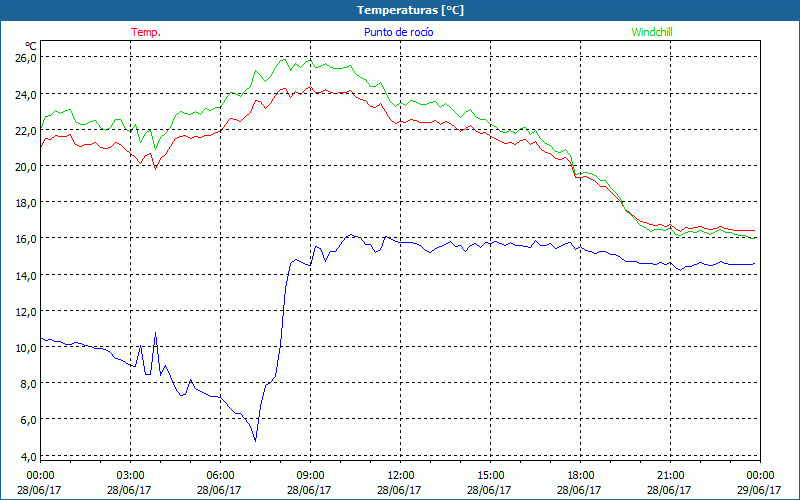
Task: Click the '°C' unit label on y-axis
Action: [30, 46]
